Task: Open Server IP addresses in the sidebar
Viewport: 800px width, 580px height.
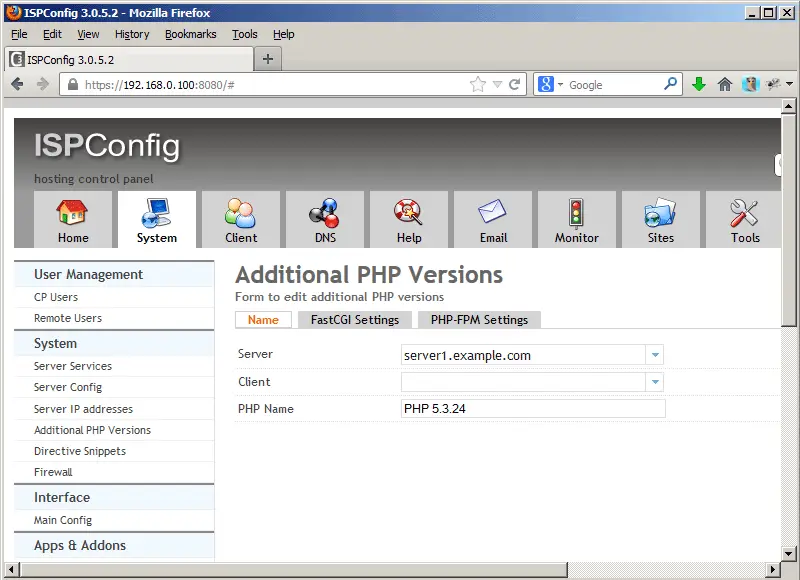Action: pyautogui.click(x=83, y=409)
